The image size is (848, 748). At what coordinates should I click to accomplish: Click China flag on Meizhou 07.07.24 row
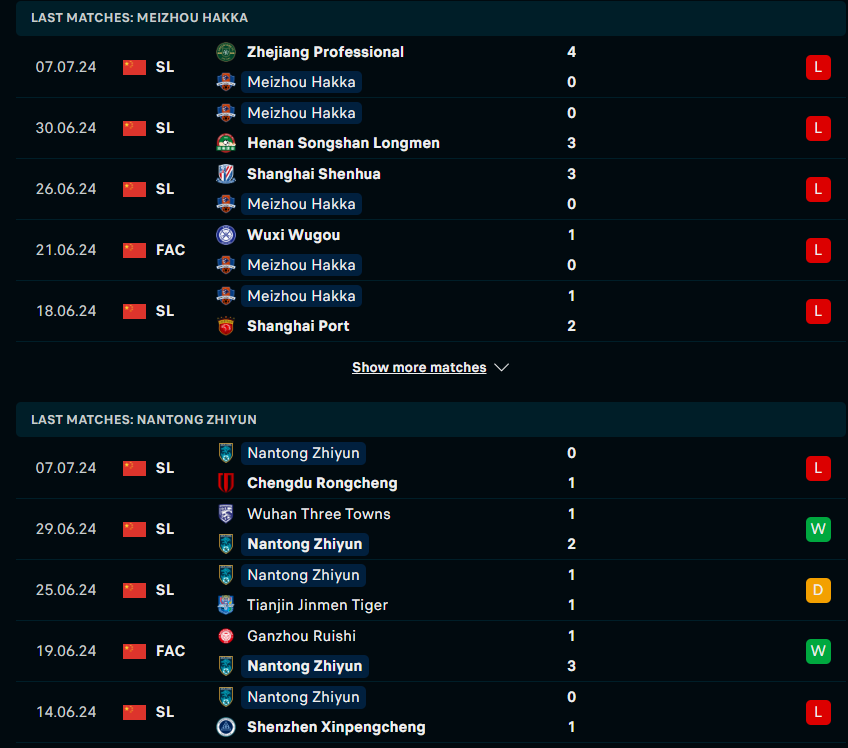tap(134, 68)
